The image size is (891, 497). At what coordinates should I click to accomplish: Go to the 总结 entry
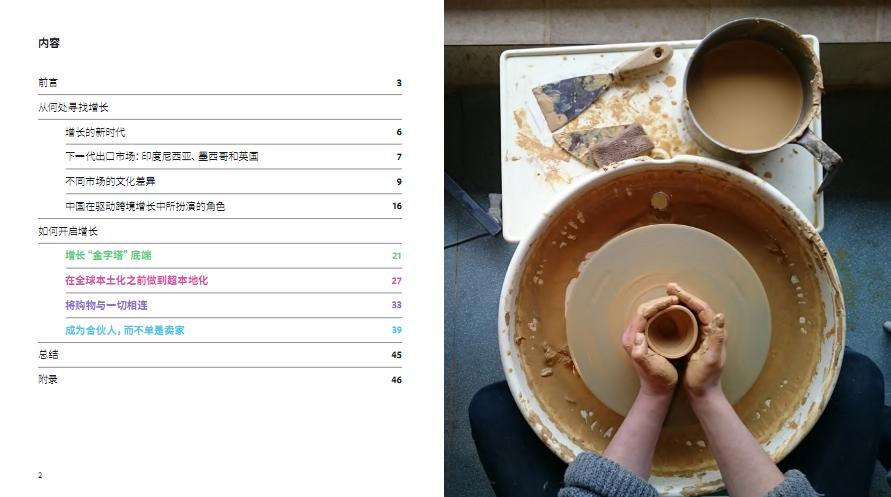click(48, 354)
